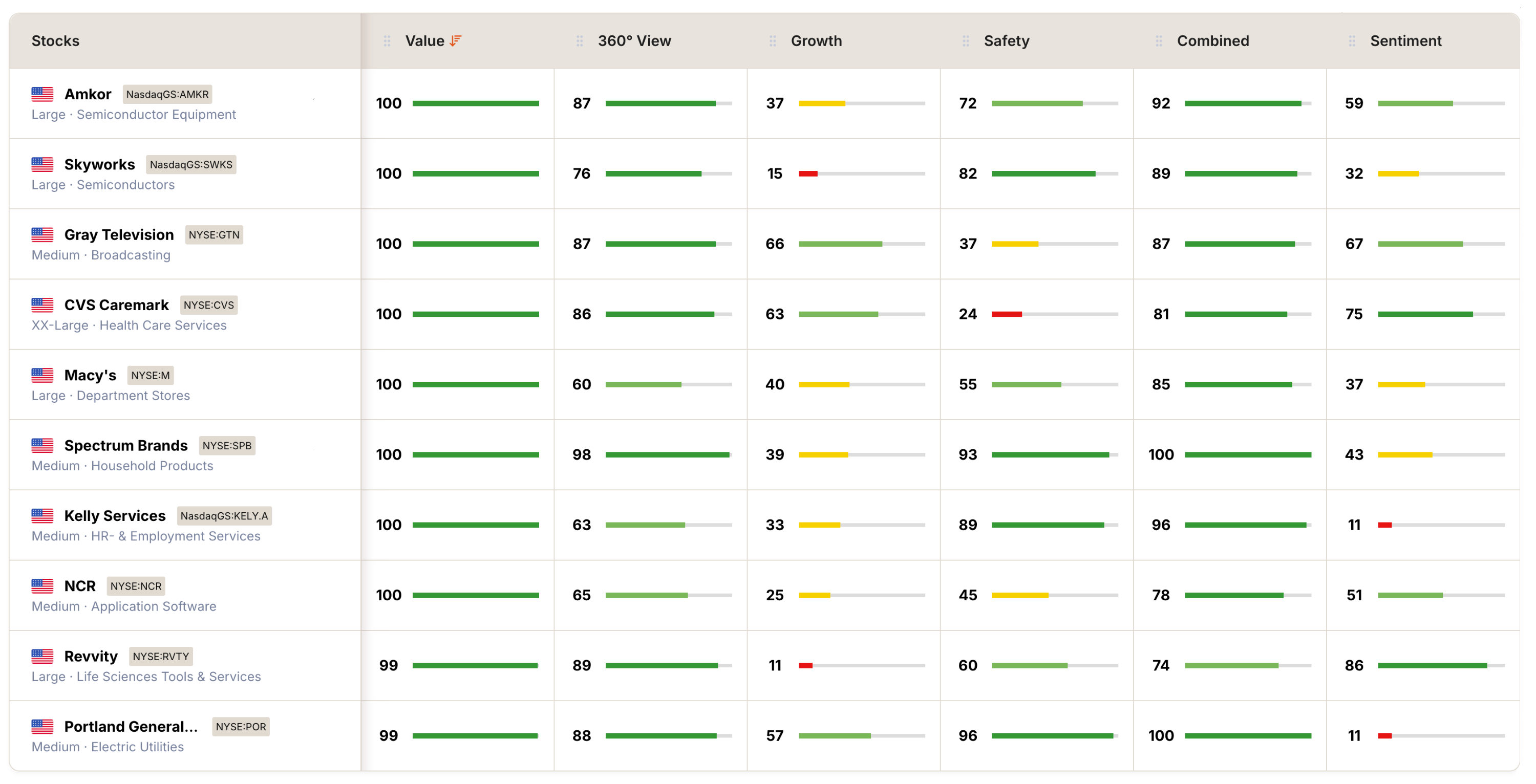This screenshot has height=784, width=1536.
Task: Click the Stocks column header
Action: coord(55,40)
